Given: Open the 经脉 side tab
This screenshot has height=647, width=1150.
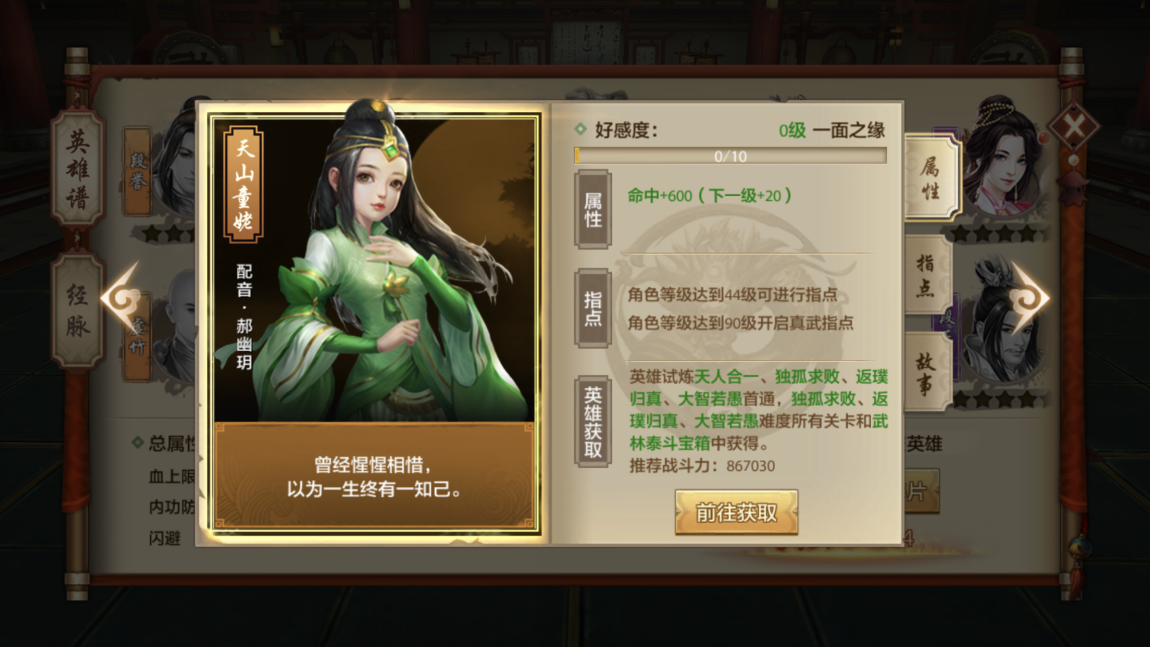Looking at the screenshot, I should click(78, 310).
